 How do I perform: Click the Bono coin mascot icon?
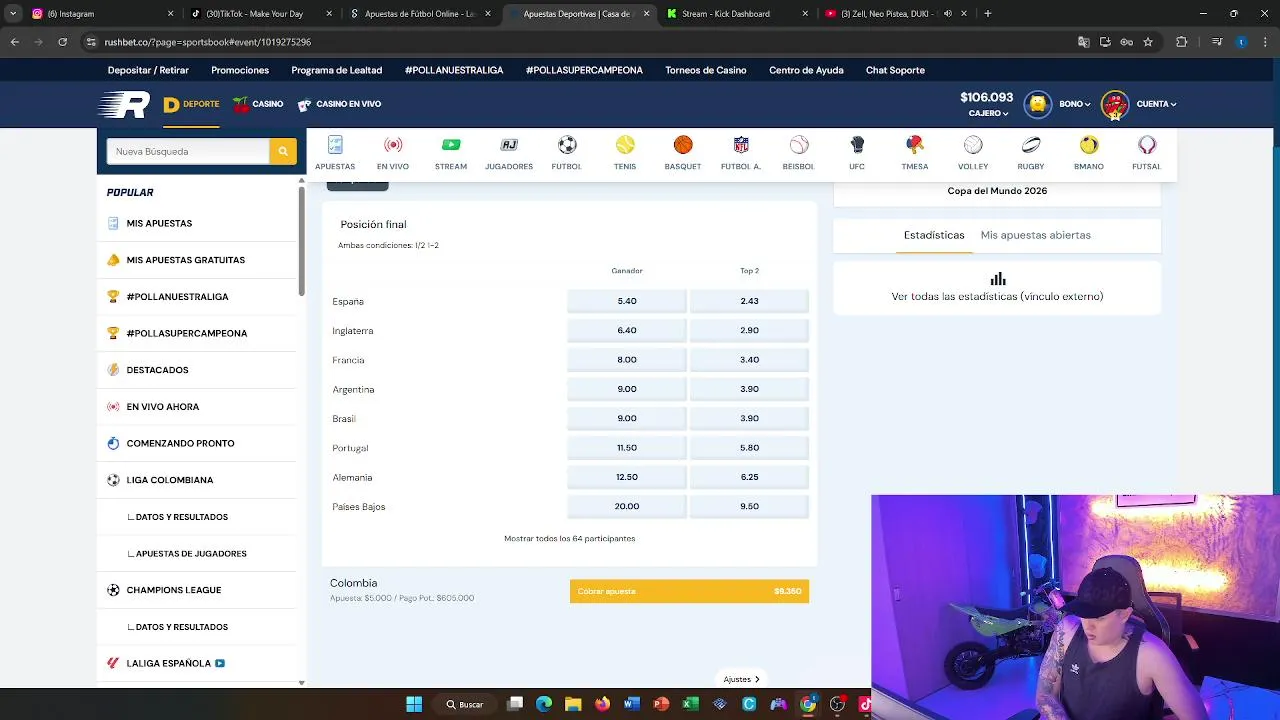[1038, 104]
